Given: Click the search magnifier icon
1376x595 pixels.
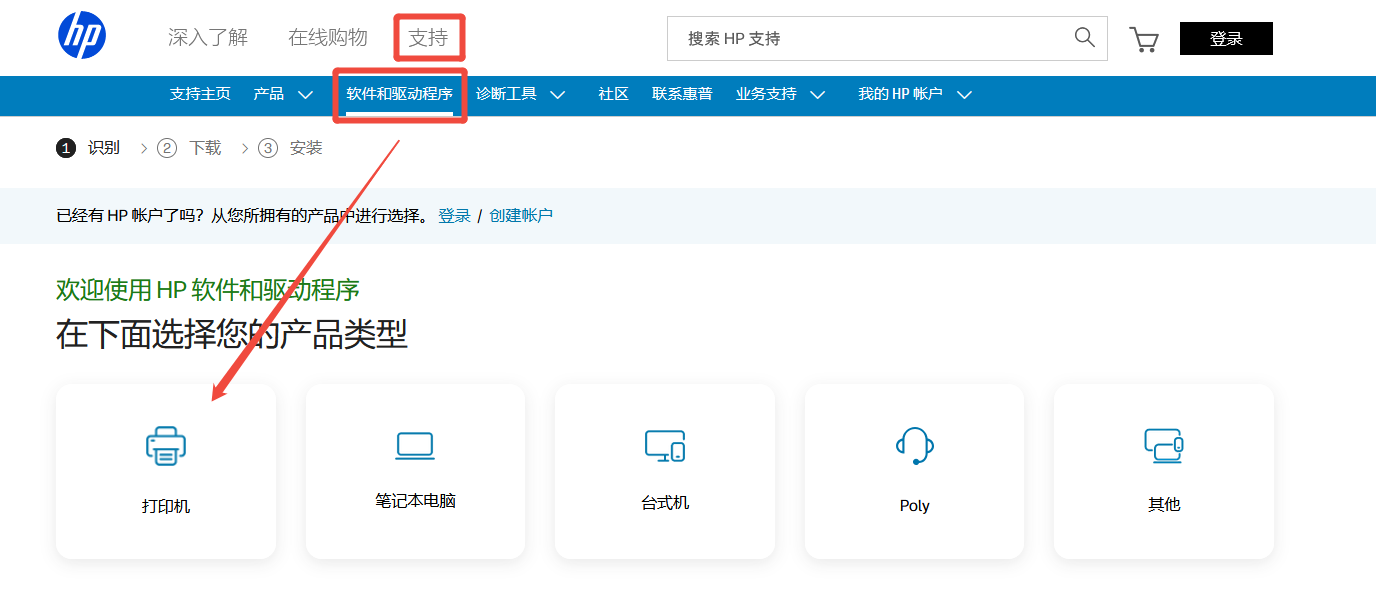Looking at the screenshot, I should tap(1084, 38).
